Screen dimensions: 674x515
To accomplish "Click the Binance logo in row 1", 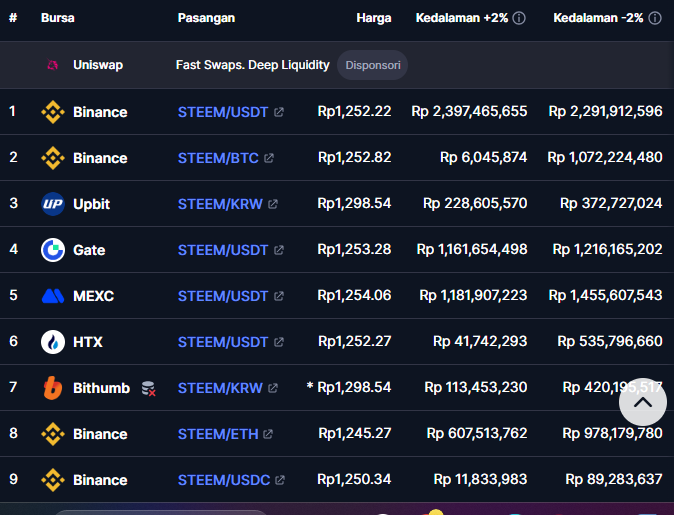I will (x=53, y=112).
